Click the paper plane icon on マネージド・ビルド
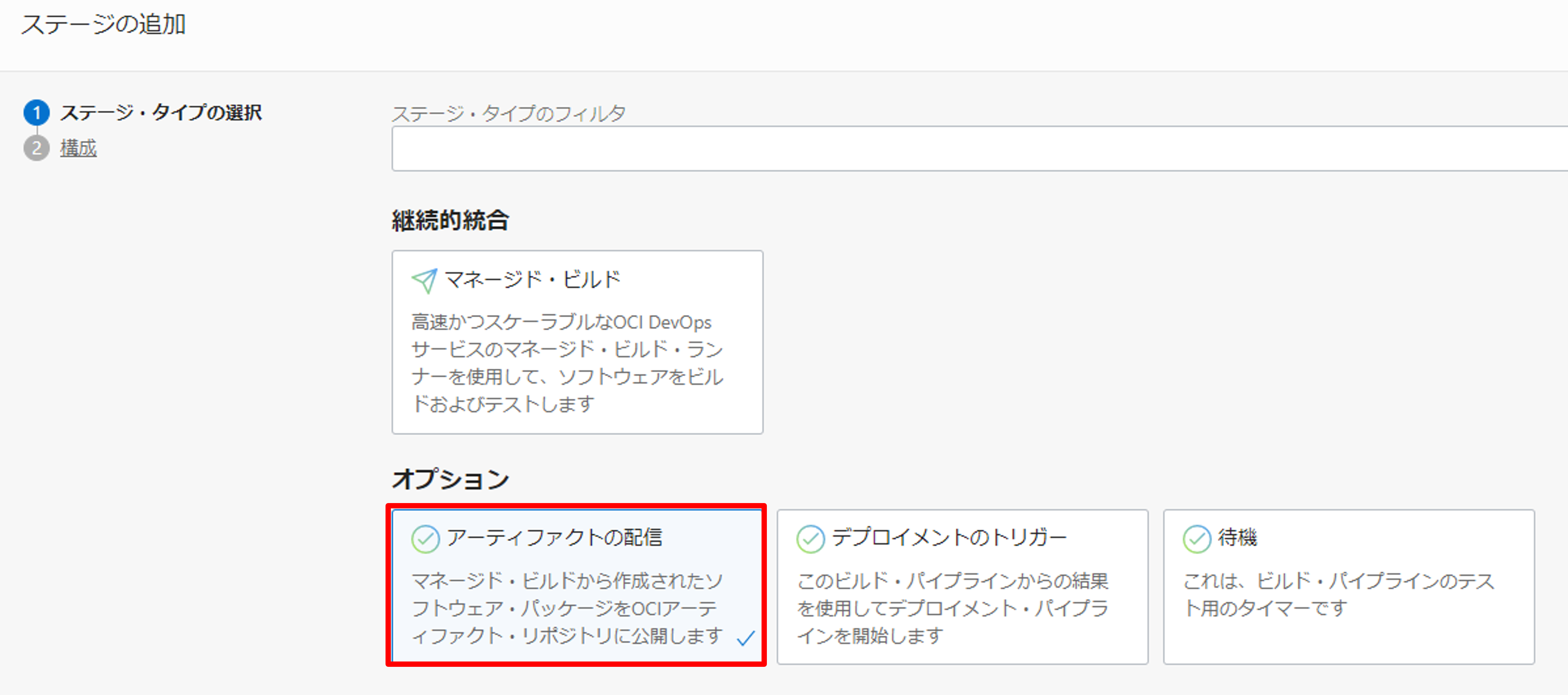 [424, 281]
